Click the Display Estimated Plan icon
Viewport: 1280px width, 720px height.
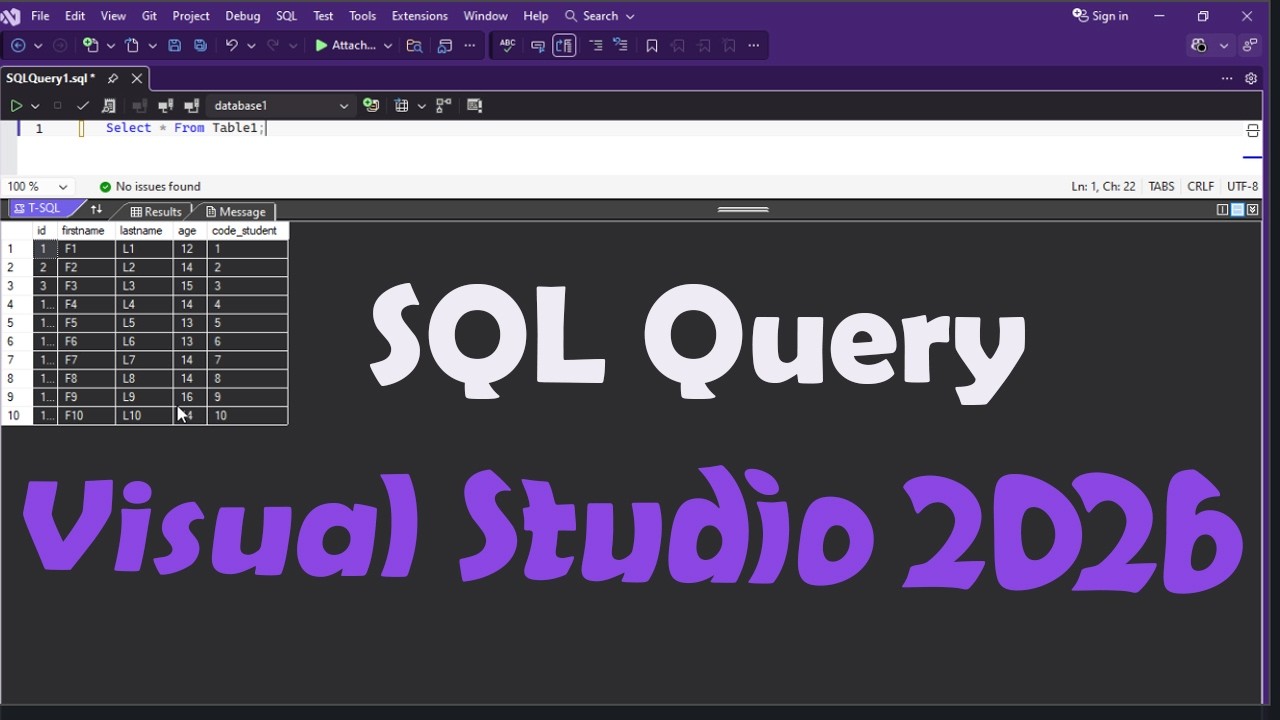point(108,105)
